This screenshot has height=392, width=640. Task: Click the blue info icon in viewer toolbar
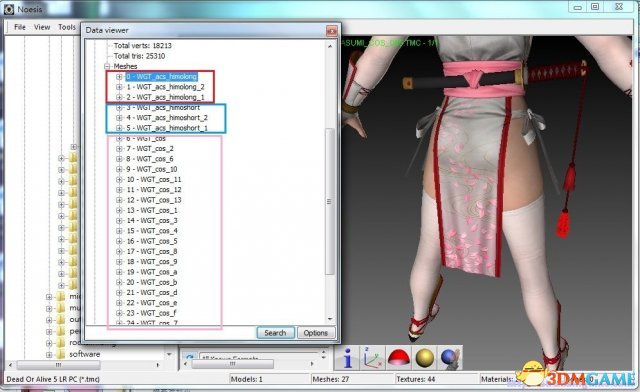pyautogui.click(x=347, y=358)
